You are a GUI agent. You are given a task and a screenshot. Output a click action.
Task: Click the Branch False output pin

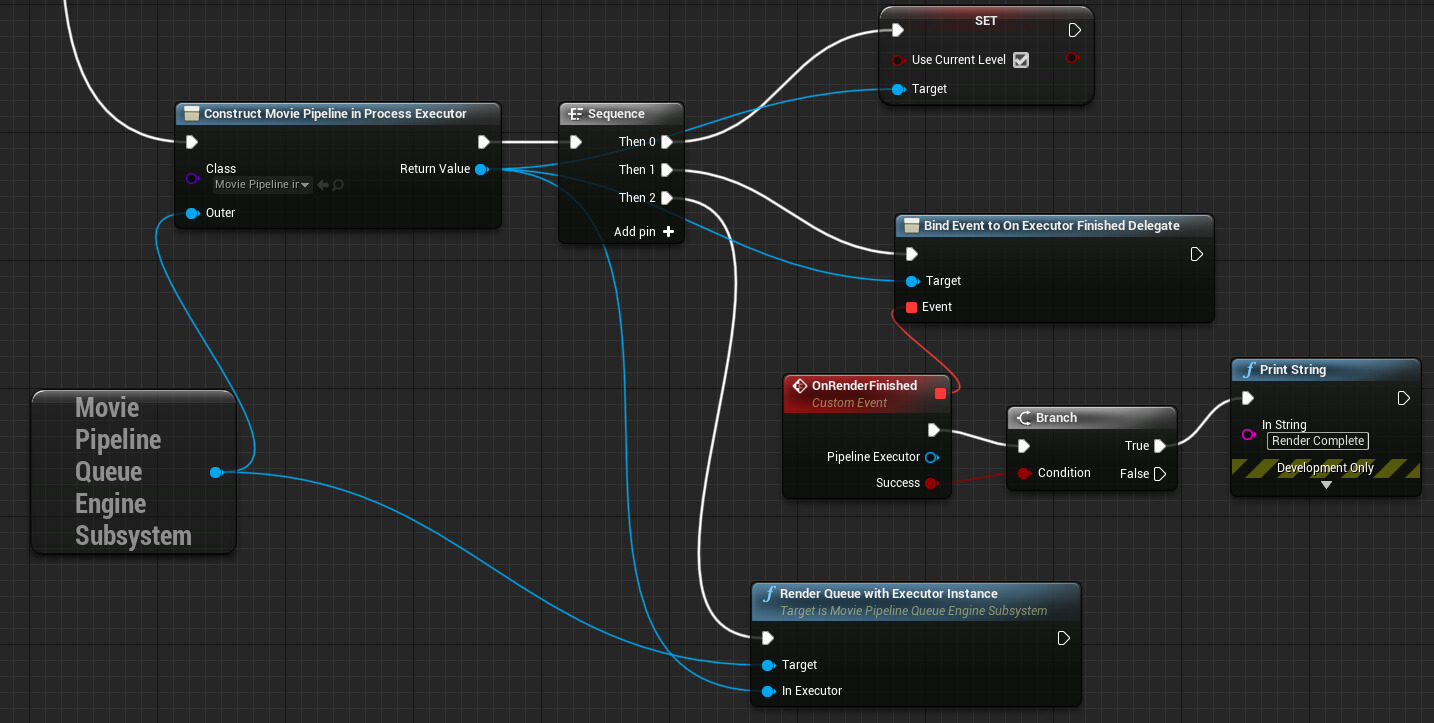click(1160, 474)
